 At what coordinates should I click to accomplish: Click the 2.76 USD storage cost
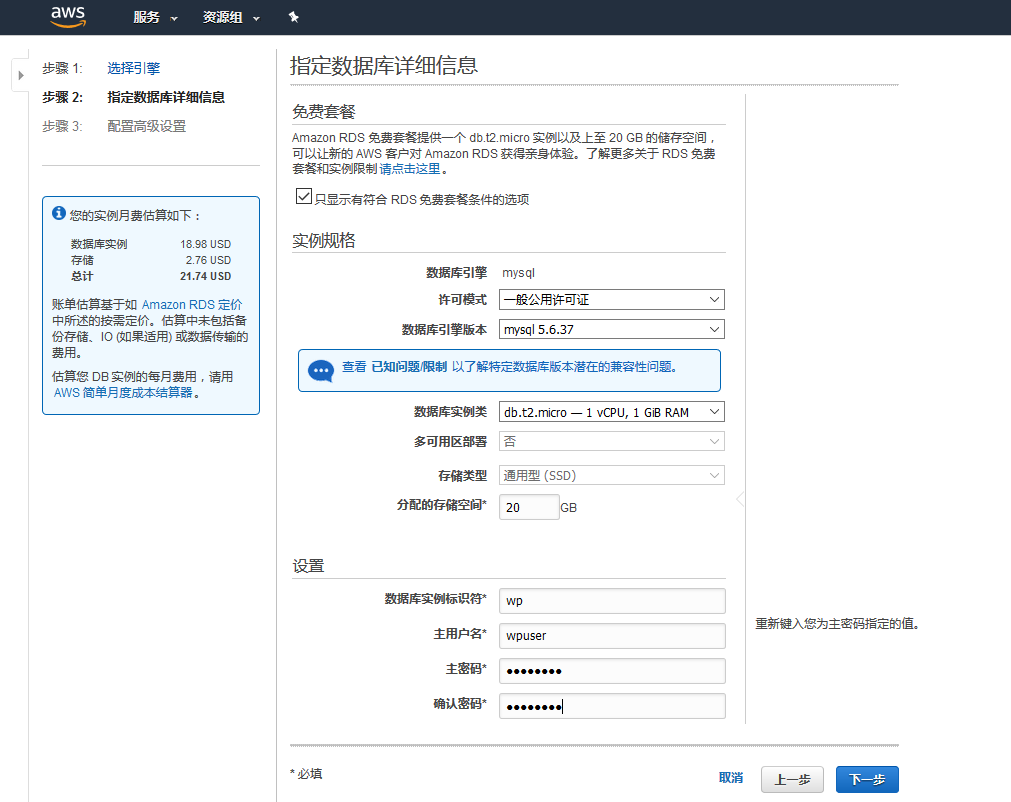click(208, 260)
